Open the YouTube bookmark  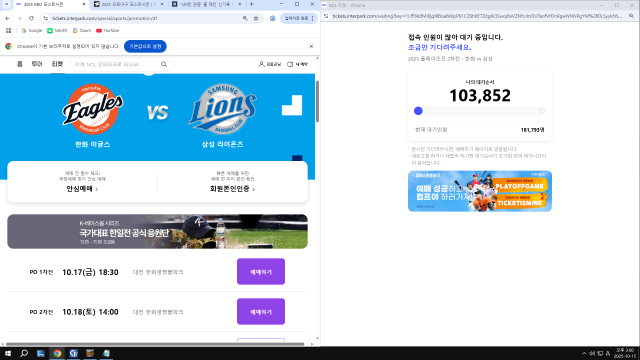point(107,31)
